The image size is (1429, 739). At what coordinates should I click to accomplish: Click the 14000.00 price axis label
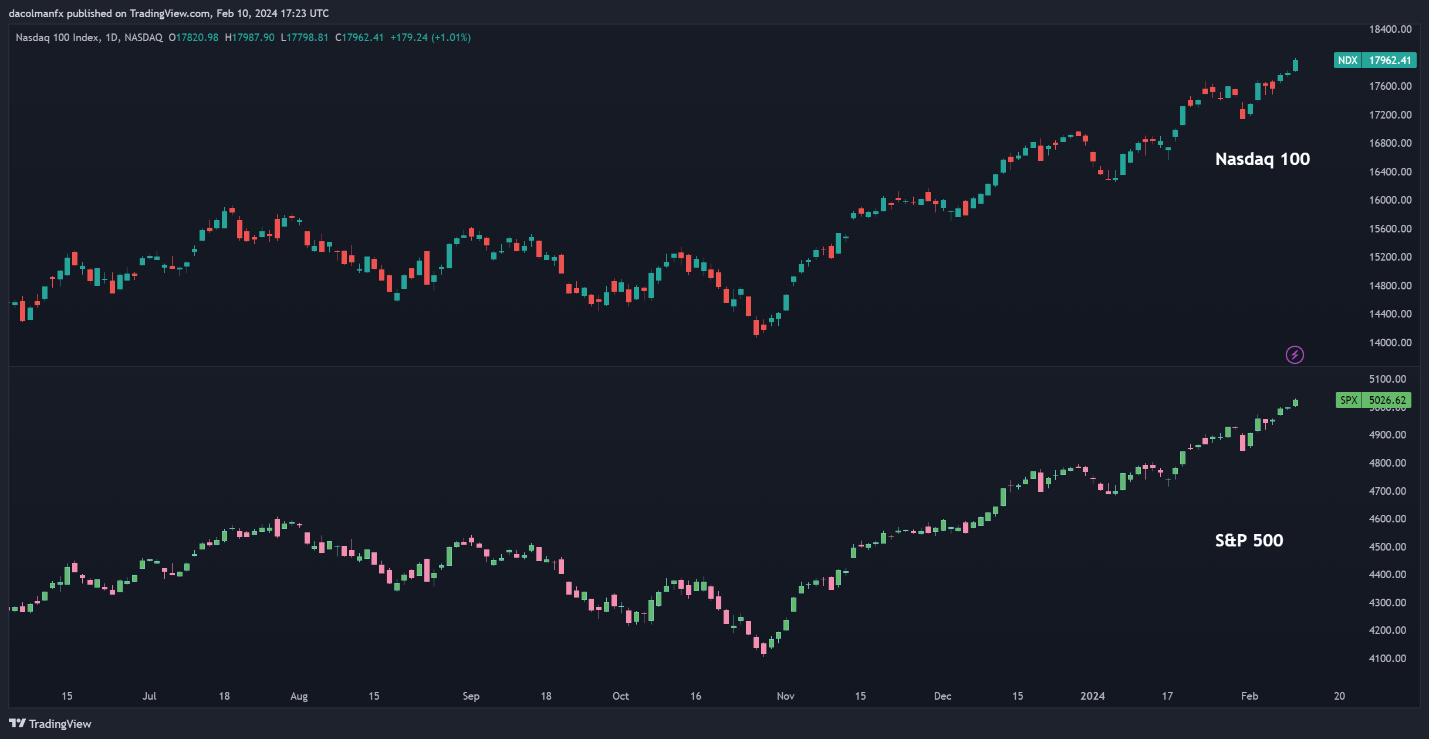coord(1390,343)
